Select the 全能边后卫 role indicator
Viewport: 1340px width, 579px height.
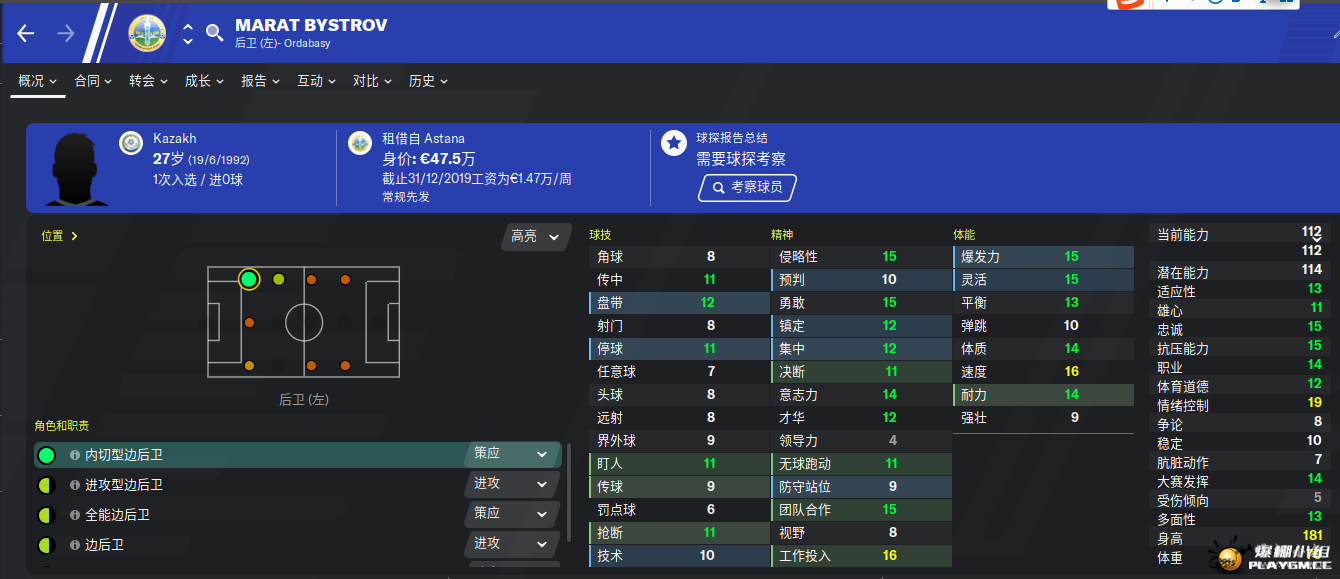(46, 515)
